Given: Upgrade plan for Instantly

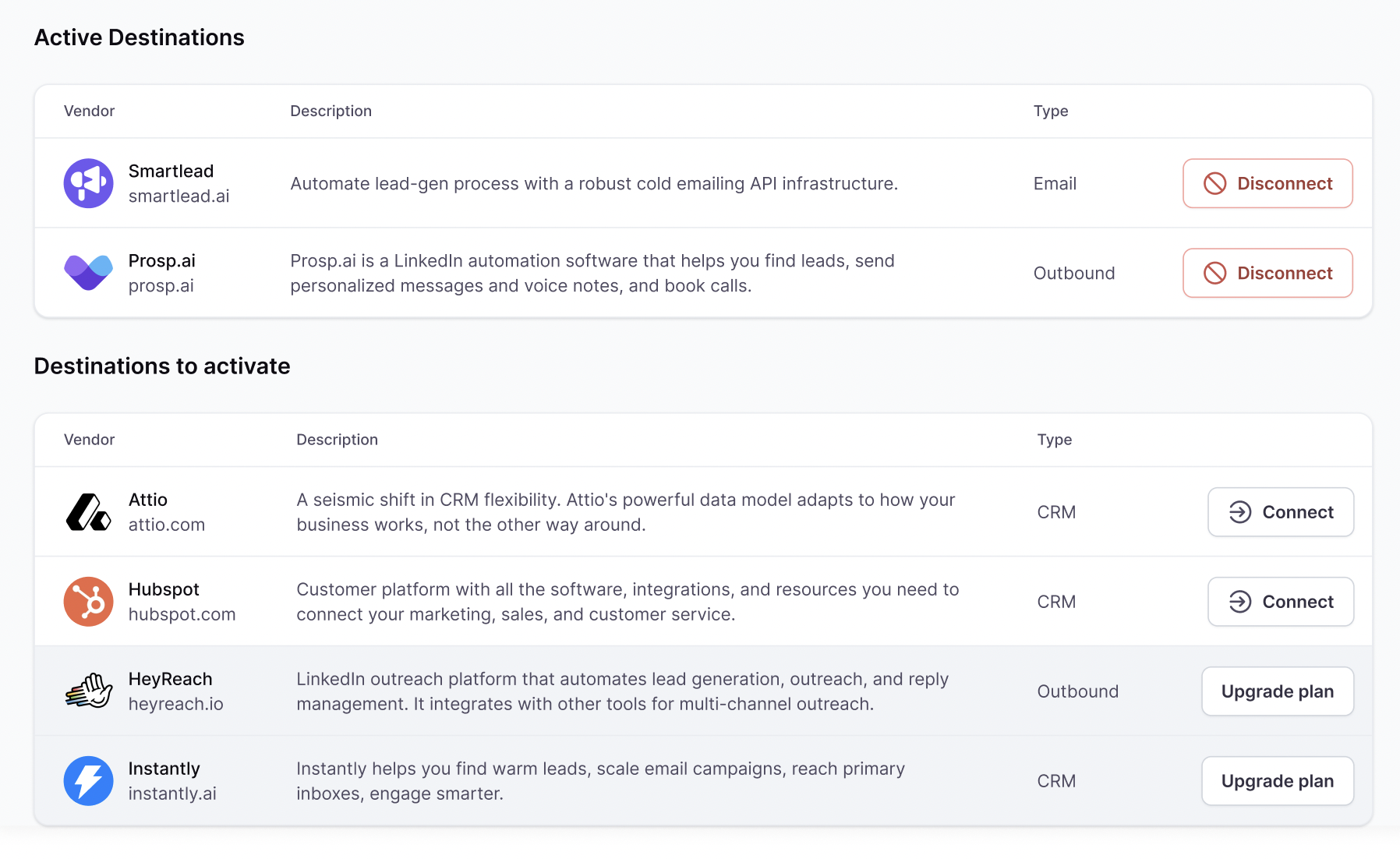Looking at the screenshot, I should pos(1277,781).
